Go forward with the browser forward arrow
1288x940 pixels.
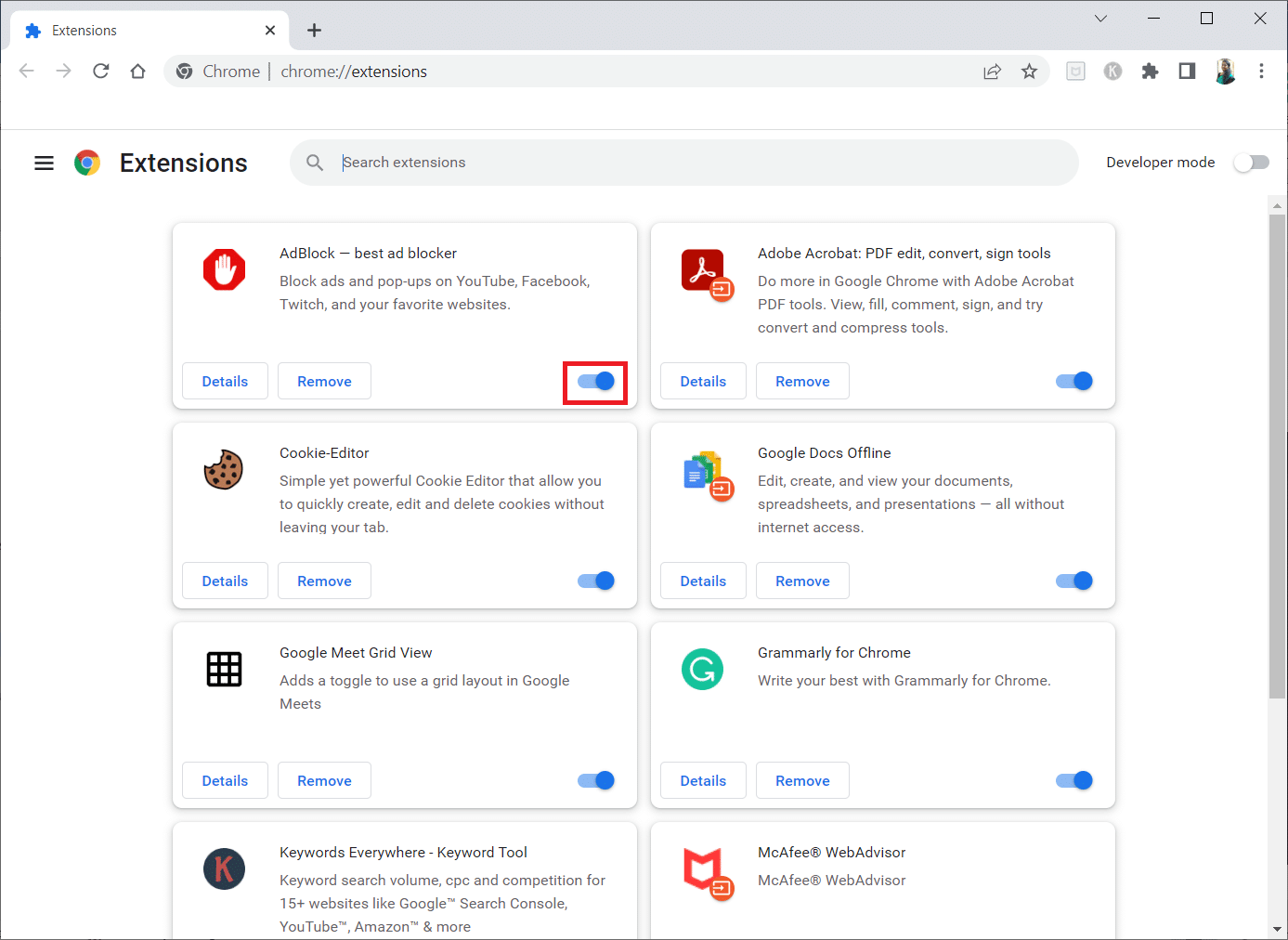point(63,72)
